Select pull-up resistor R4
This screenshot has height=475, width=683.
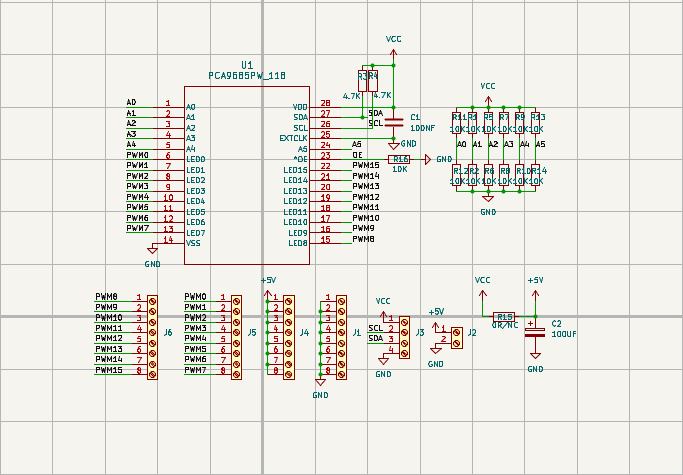(373, 81)
